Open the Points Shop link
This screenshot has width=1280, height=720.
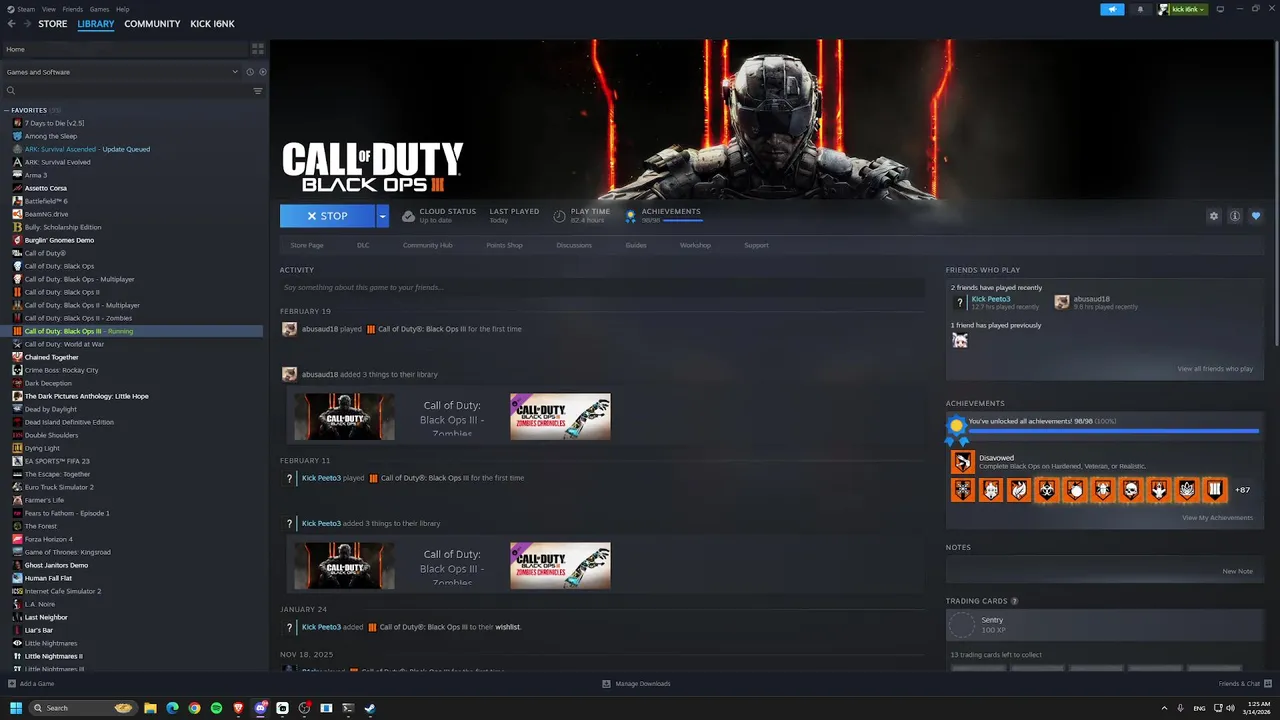click(x=504, y=245)
